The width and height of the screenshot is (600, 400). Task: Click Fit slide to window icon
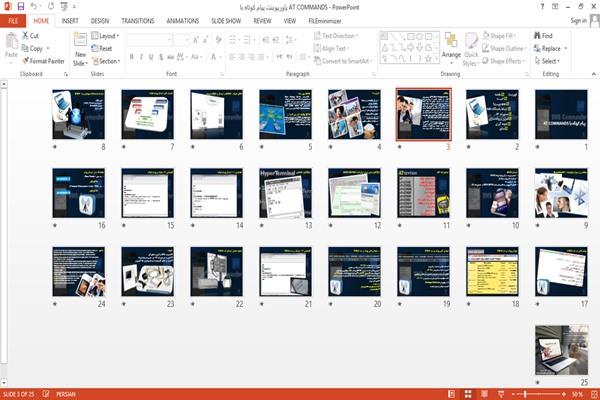[x=594, y=394]
